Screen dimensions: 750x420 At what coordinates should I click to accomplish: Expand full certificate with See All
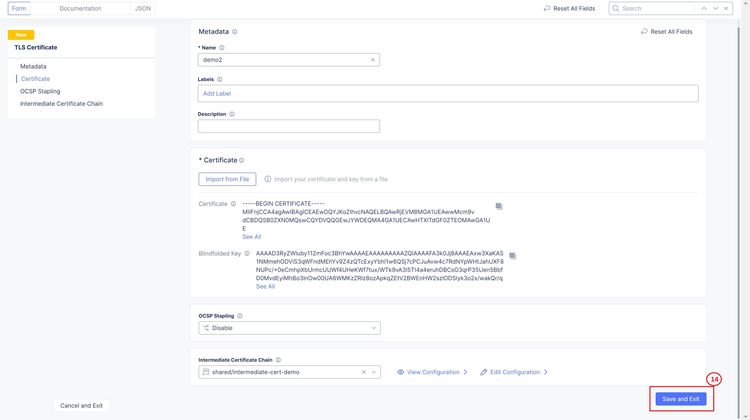click(251, 237)
